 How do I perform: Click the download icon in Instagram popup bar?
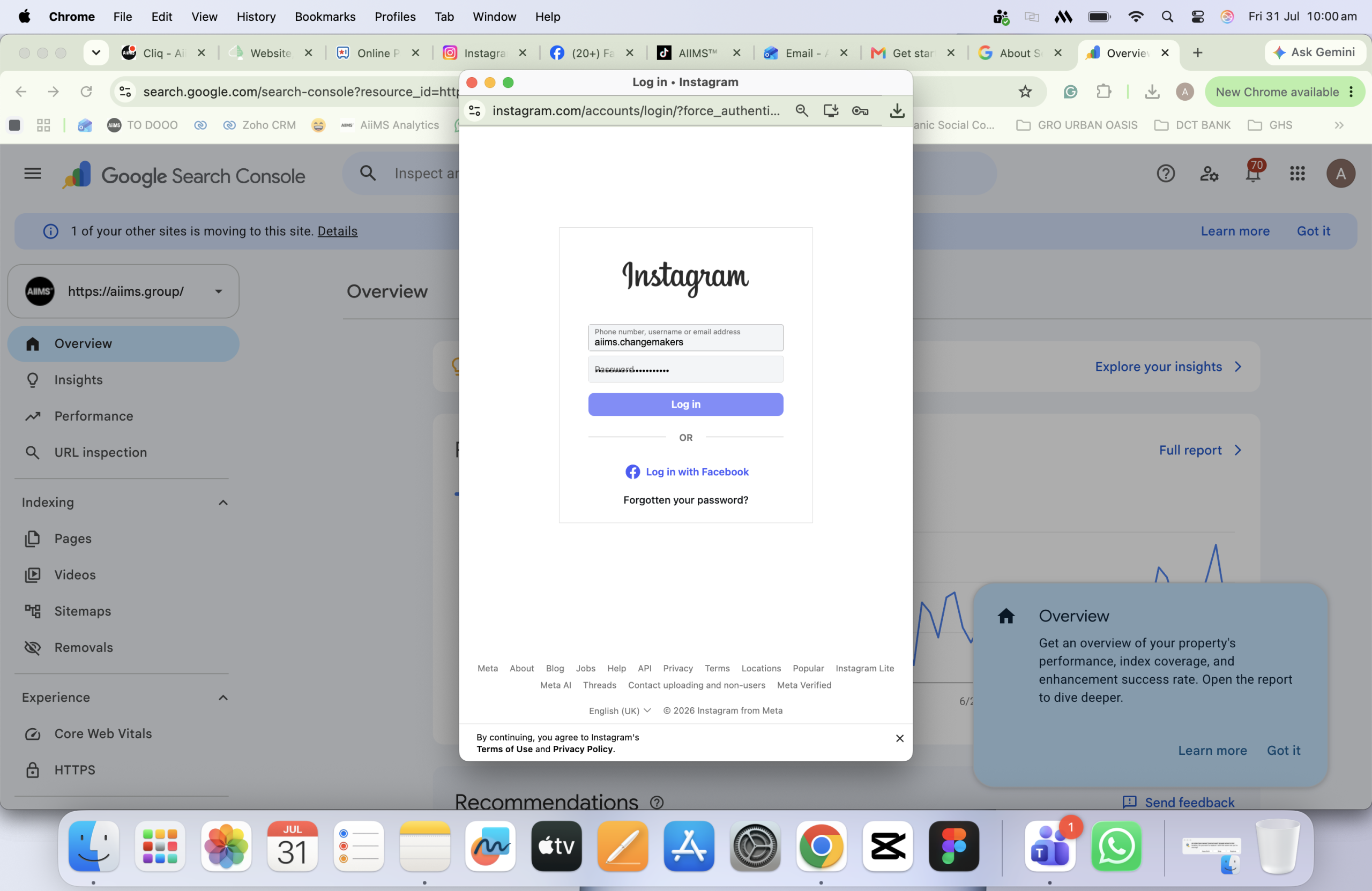click(x=897, y=110)
